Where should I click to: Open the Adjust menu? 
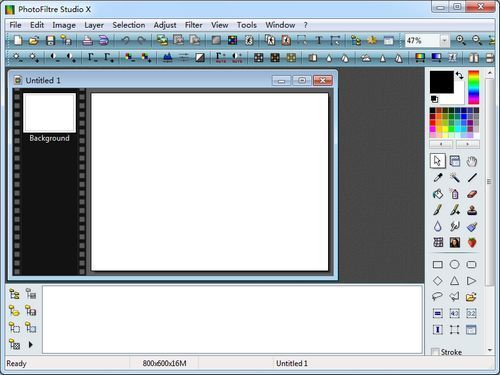click(x=165, y=25)
